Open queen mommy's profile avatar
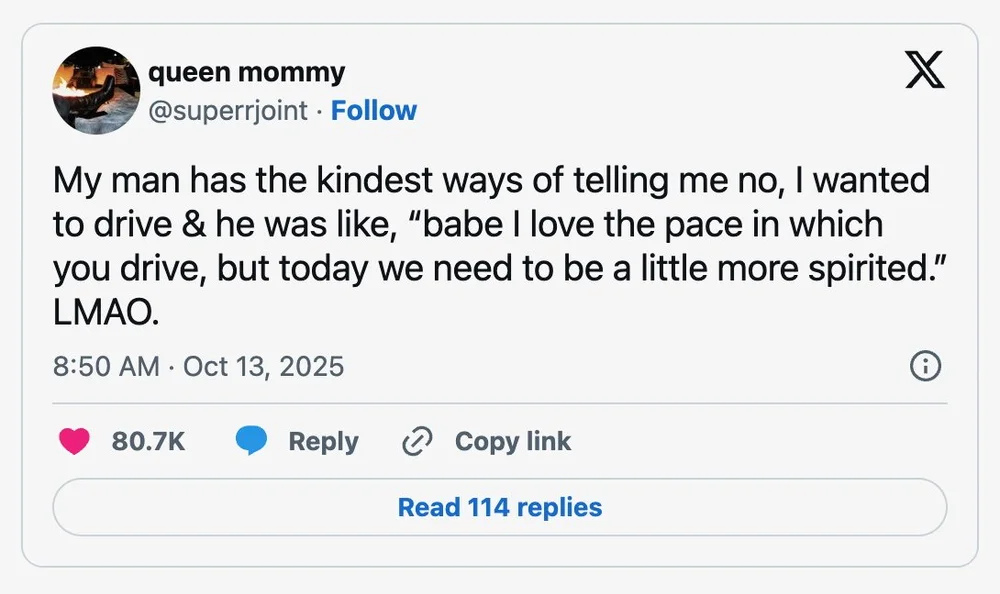The width and height of the screenshot is (1000, 594). [94, 90]
